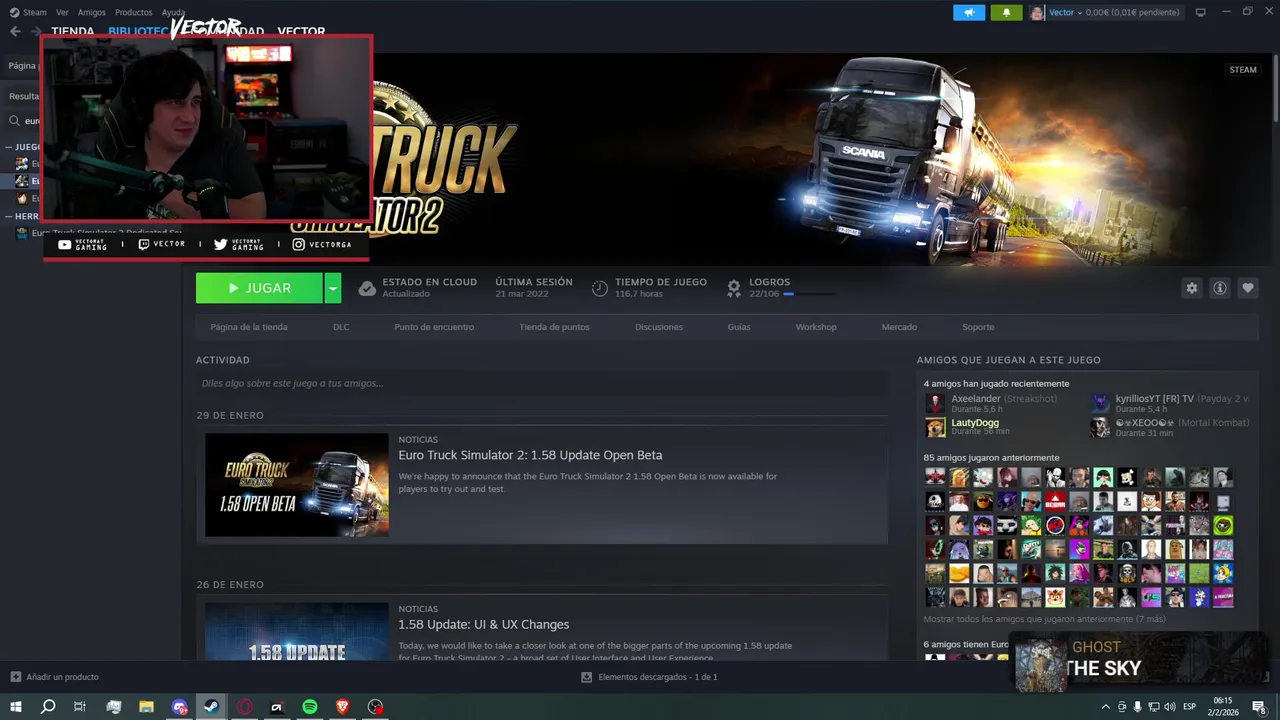Open the Ver menu
1280x720 pixels.
(x=62, y=12)
